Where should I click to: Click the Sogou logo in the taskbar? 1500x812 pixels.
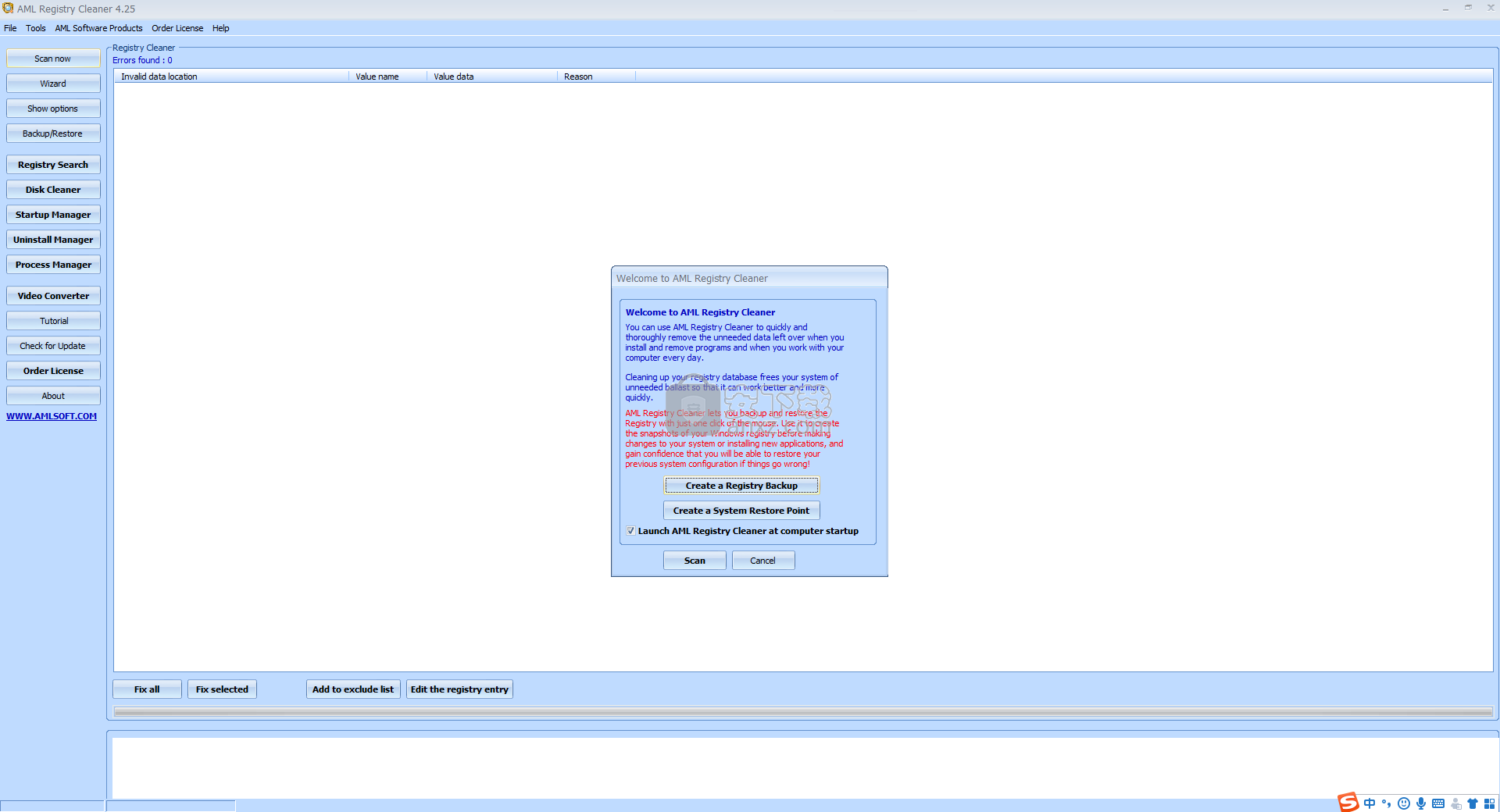pos(1348,803)
